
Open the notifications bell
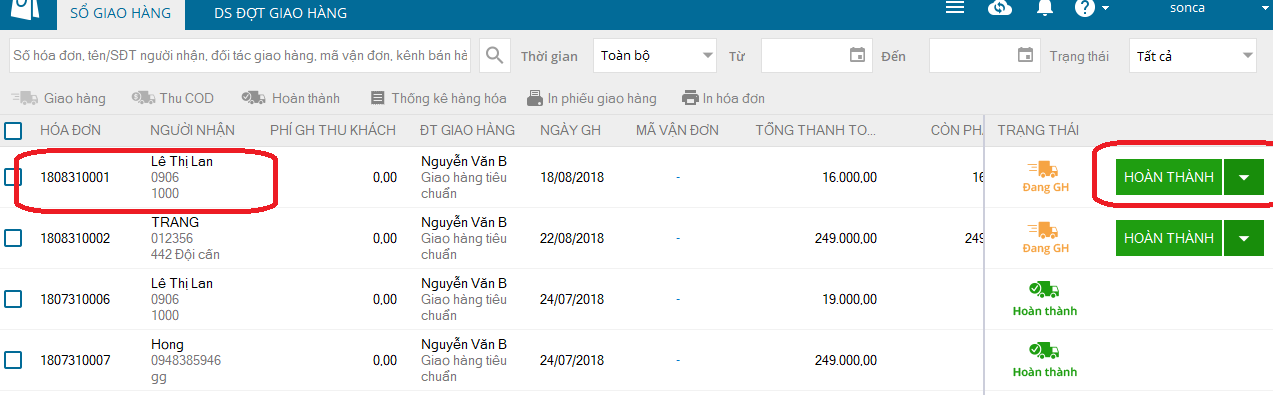[x=1045, y=8]
